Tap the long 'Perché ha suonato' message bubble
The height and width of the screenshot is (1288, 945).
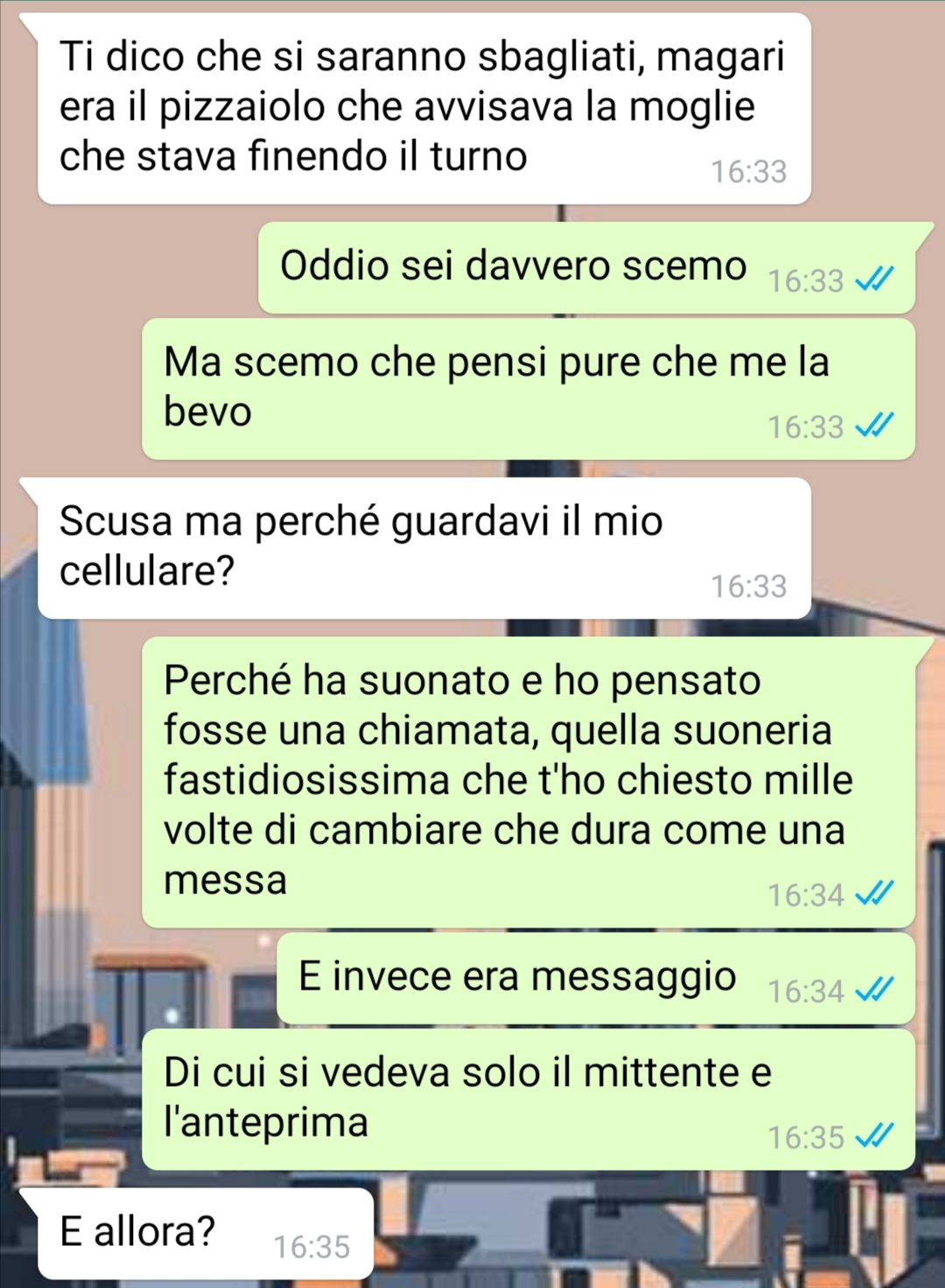click(528, 782)
